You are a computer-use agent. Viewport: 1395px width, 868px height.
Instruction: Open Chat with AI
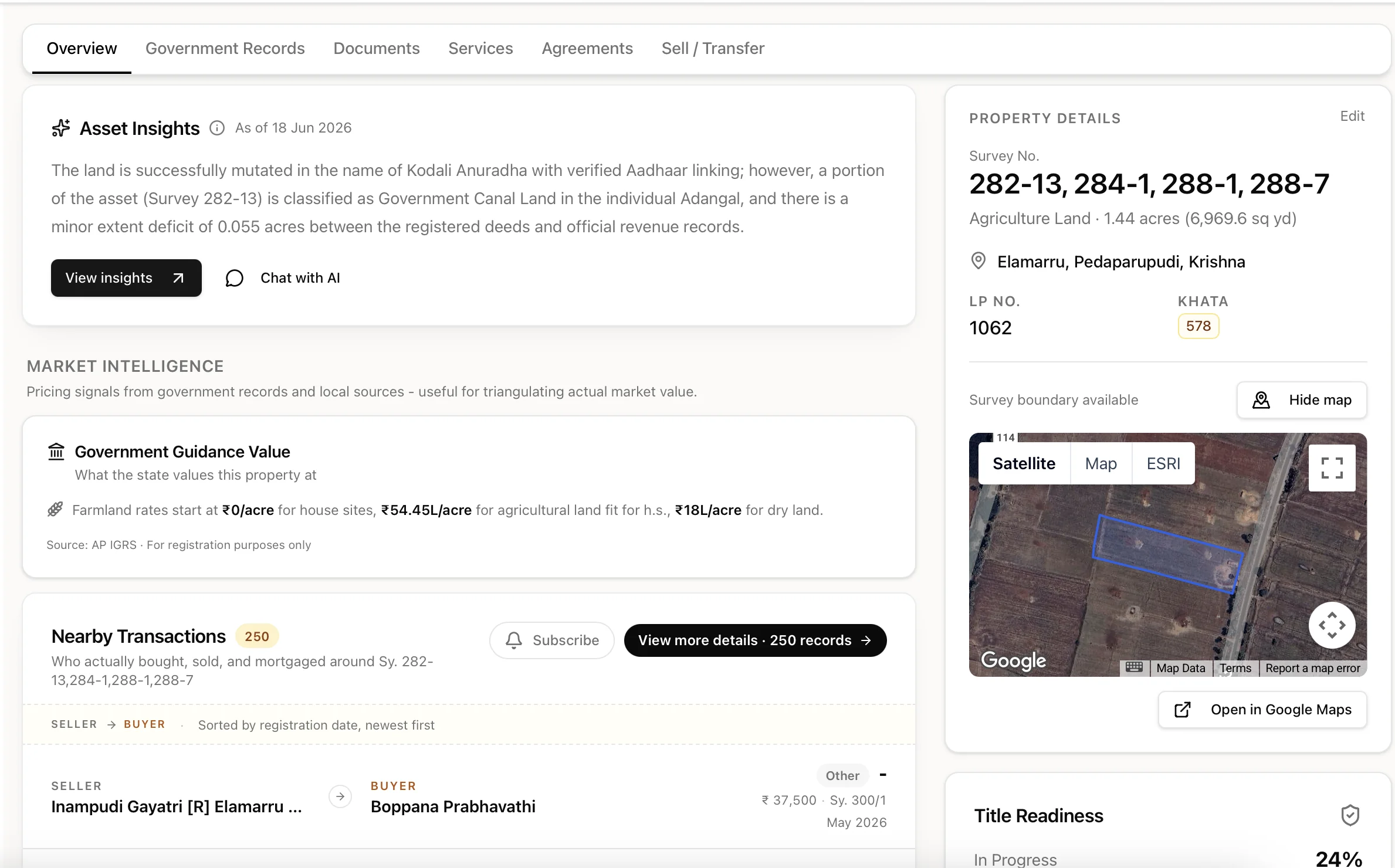tap(283, 278)
